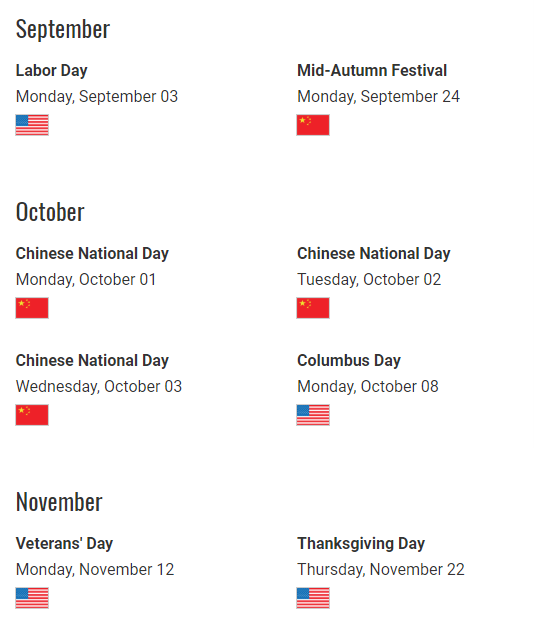The height and width of the screenshot is (631, 534).
Task: Select the November month heading
Action: (59, 502)
